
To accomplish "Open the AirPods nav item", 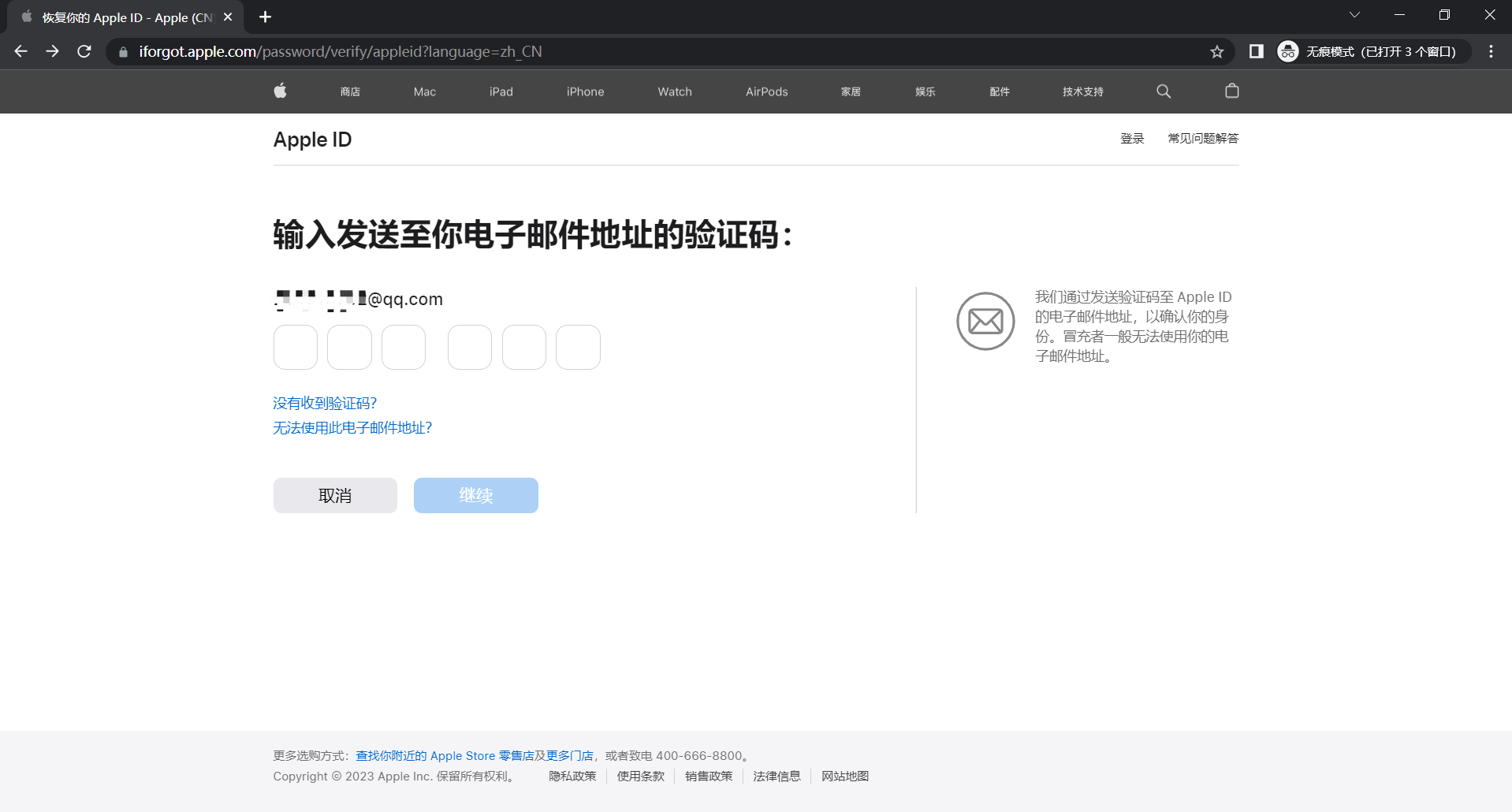I will pyautogui.click(x=767, y=91).
